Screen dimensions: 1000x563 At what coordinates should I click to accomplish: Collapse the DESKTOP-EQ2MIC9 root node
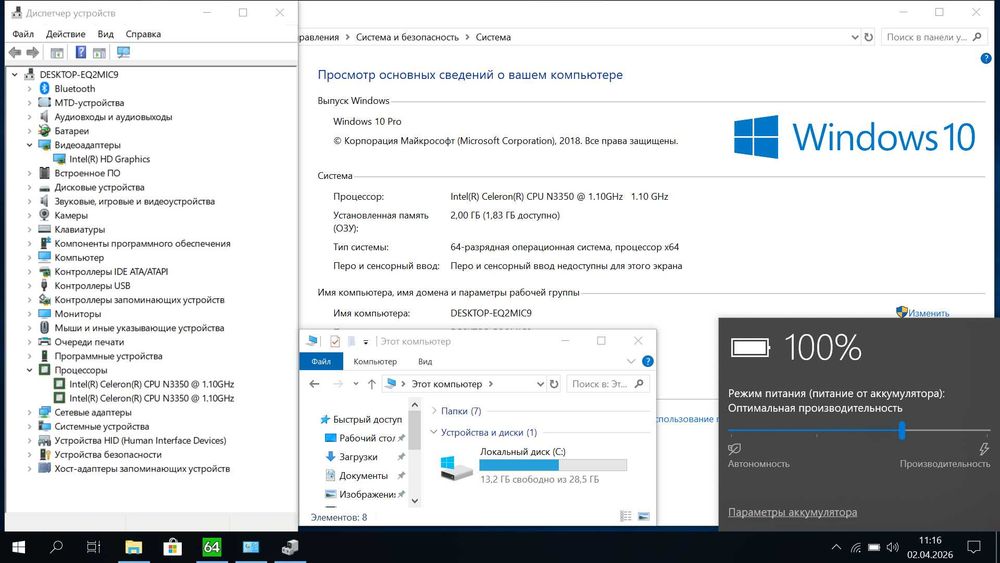15,75
